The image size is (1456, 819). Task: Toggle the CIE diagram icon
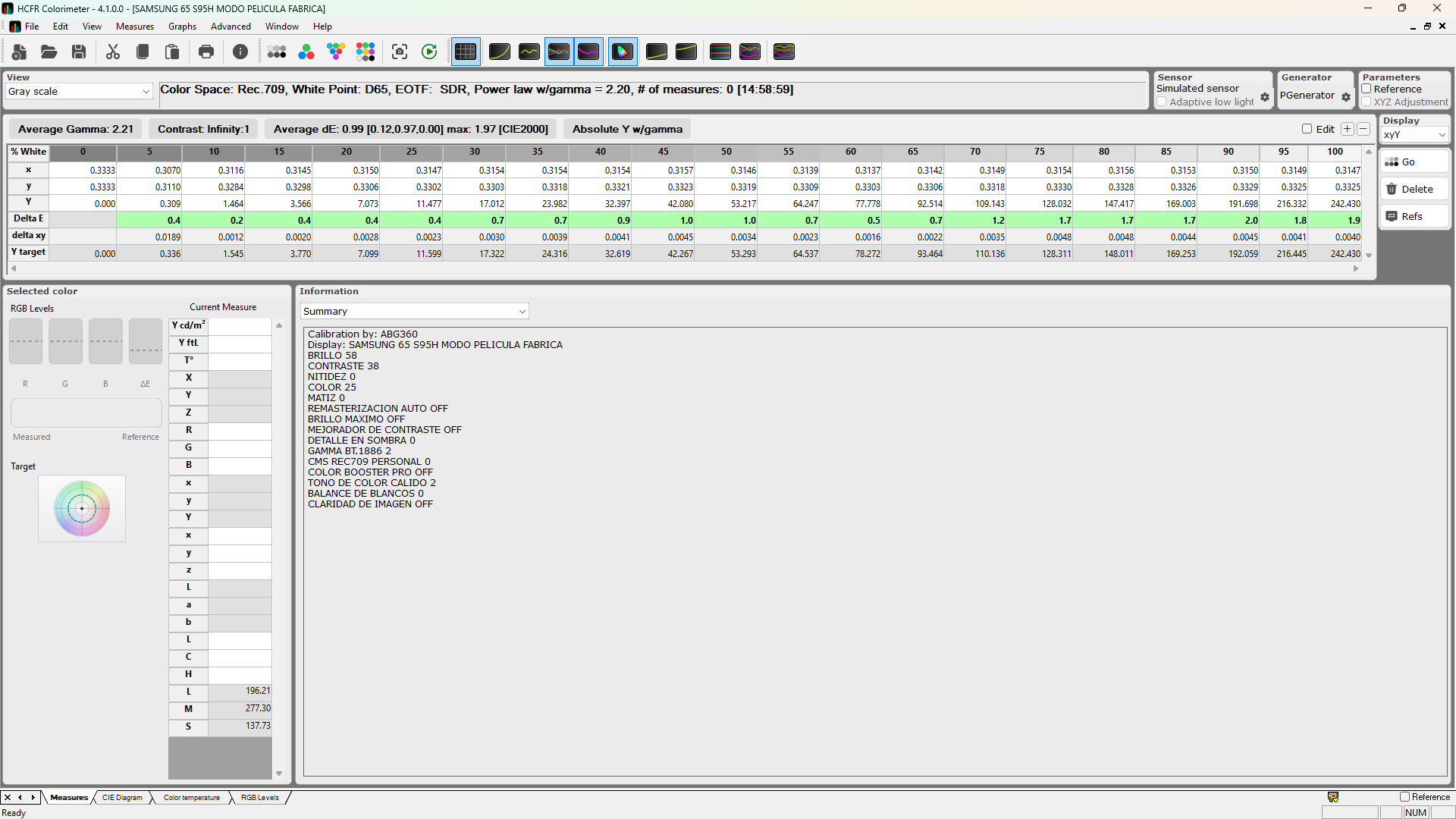[x=623, y=52]
